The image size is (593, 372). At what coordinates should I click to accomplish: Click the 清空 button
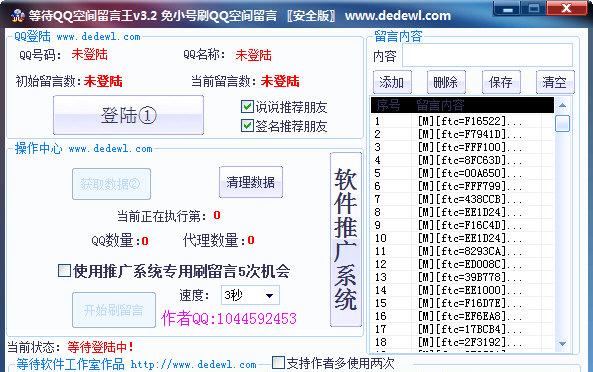(555, 82)
